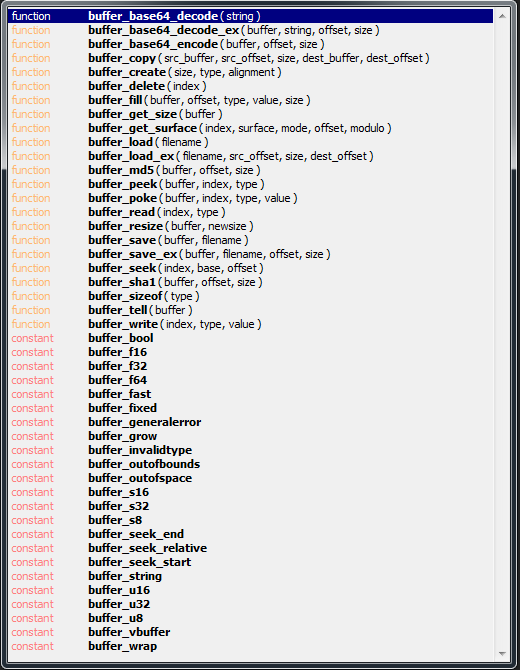The image size is (520, 670).
Task: Choose the buffer_sha1 entry
Action: click(250, 282)
